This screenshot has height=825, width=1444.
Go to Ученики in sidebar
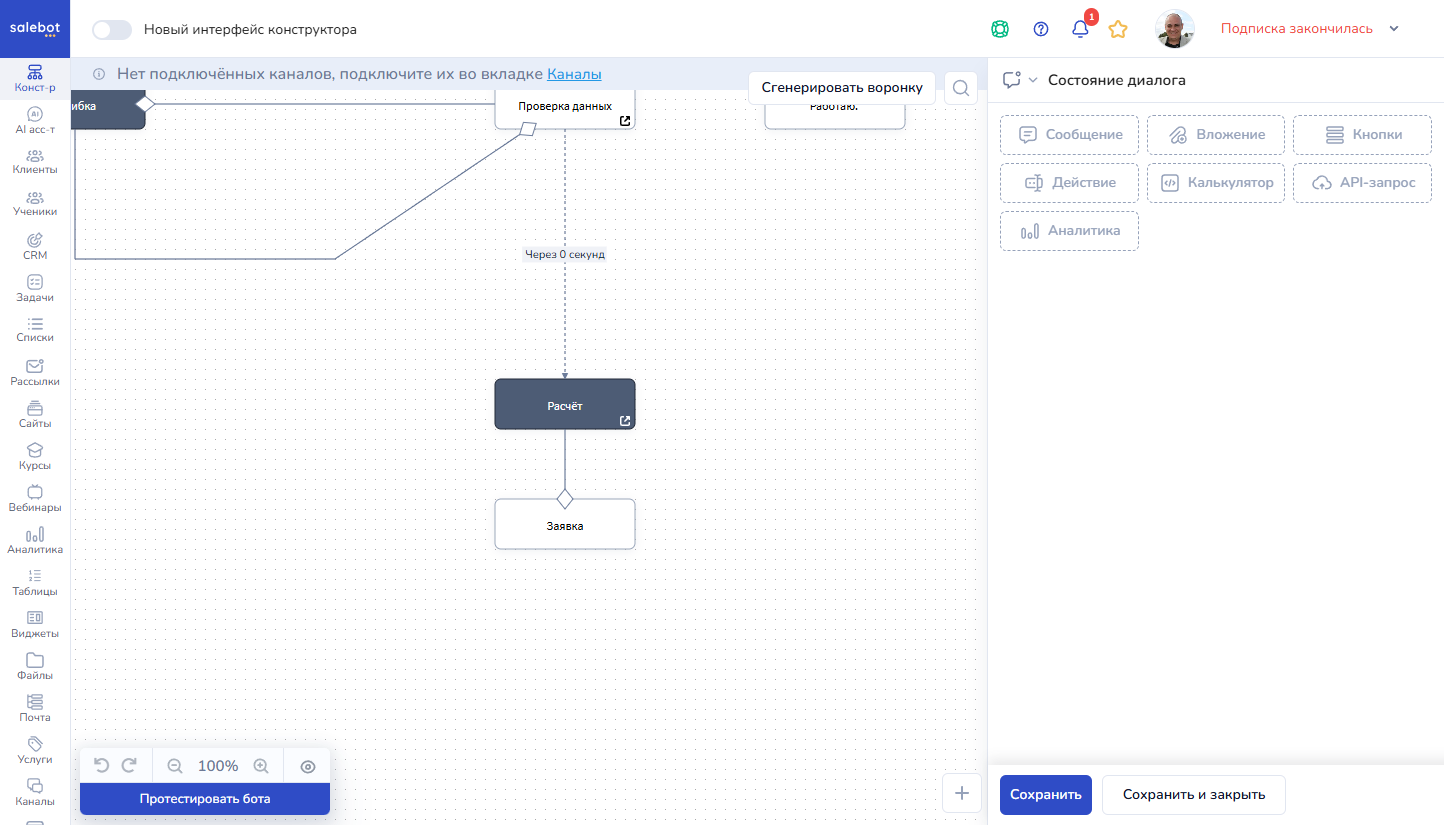[x=35, y=204]
